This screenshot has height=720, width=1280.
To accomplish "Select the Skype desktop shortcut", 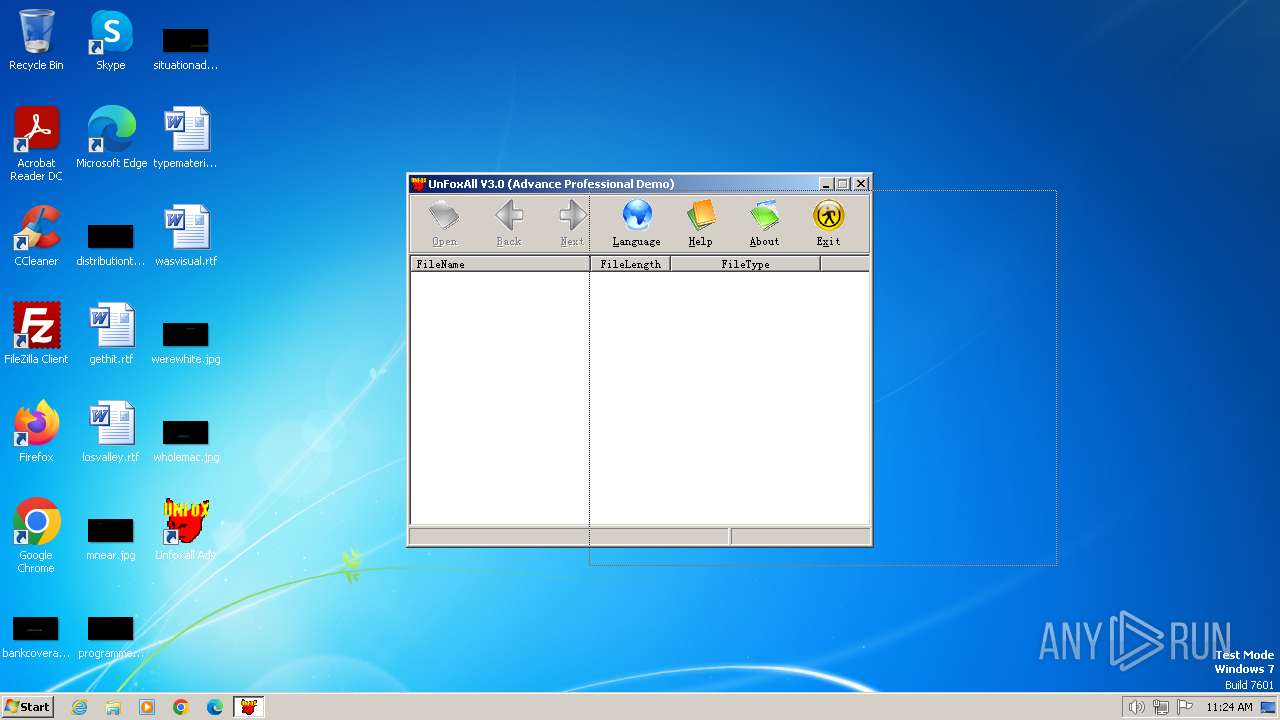I will (x=111, y=40).
